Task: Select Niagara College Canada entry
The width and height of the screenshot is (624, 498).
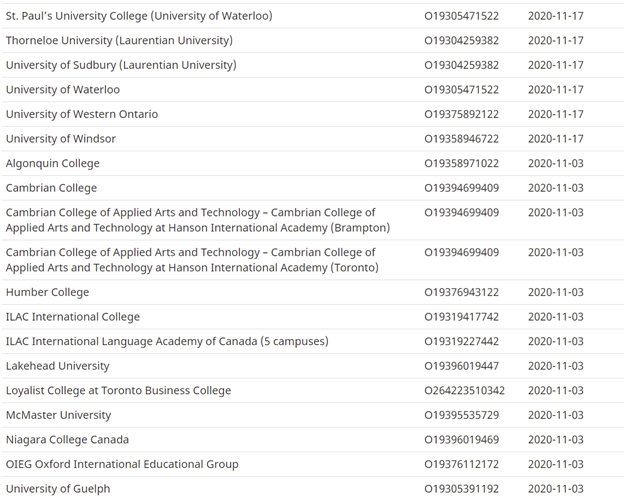Action: pos(67,439)
